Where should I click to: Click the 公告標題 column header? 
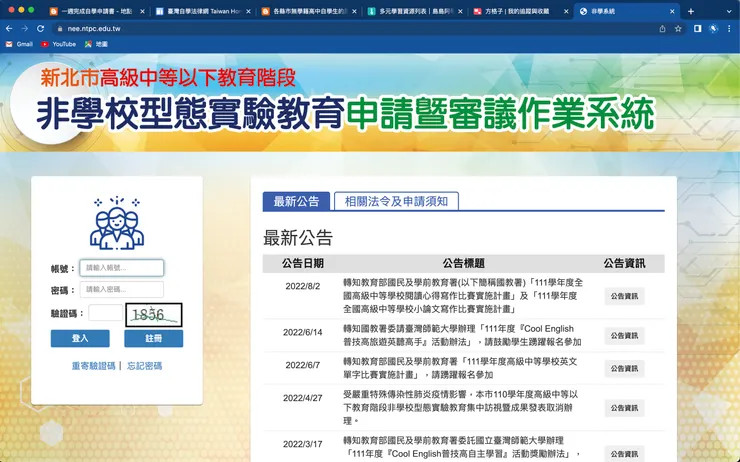463,263
